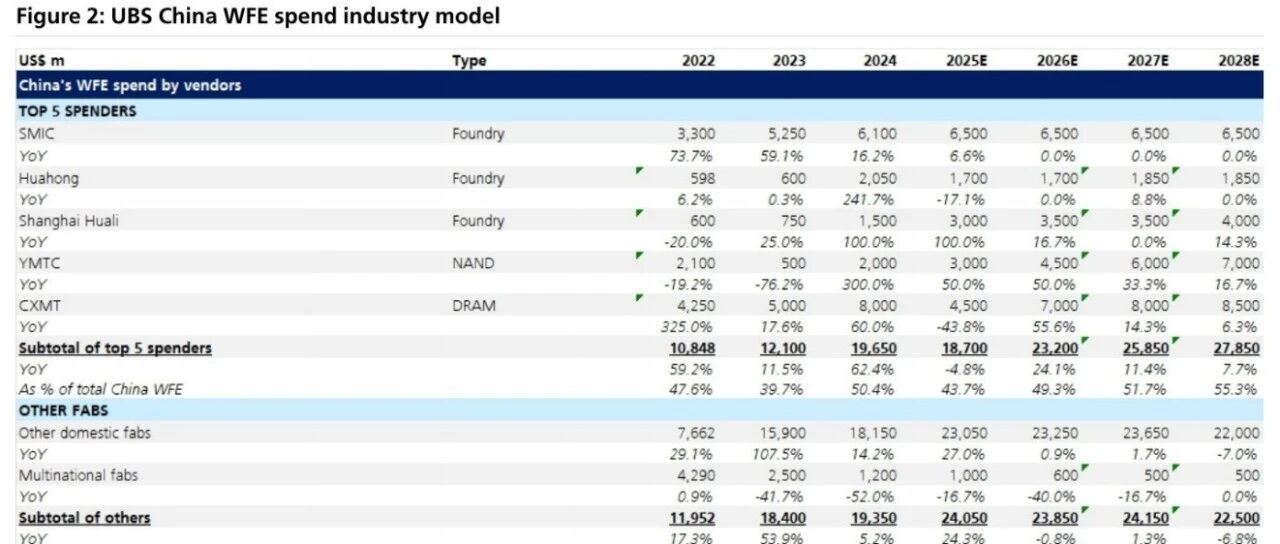Select the 'TOP 5 SPENDERS' section row
The width and height of the screenshot is (1280, 544).
[640, 111]
